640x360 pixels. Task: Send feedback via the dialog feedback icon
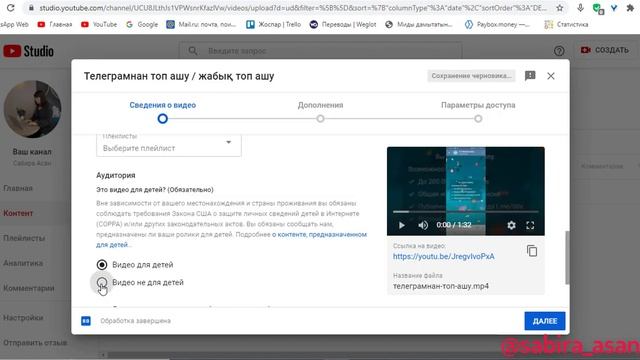click(x=530, y=76)
